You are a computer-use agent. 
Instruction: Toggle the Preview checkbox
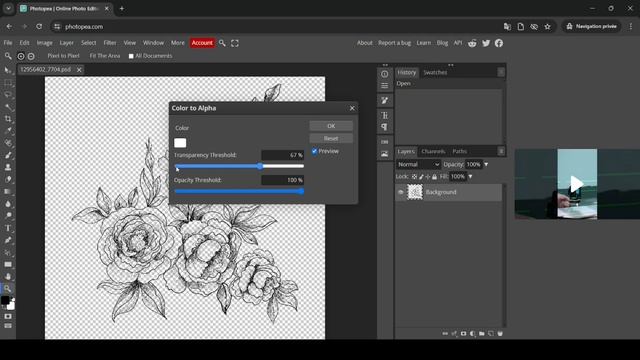pyautogui.click(x=314, y=151)
